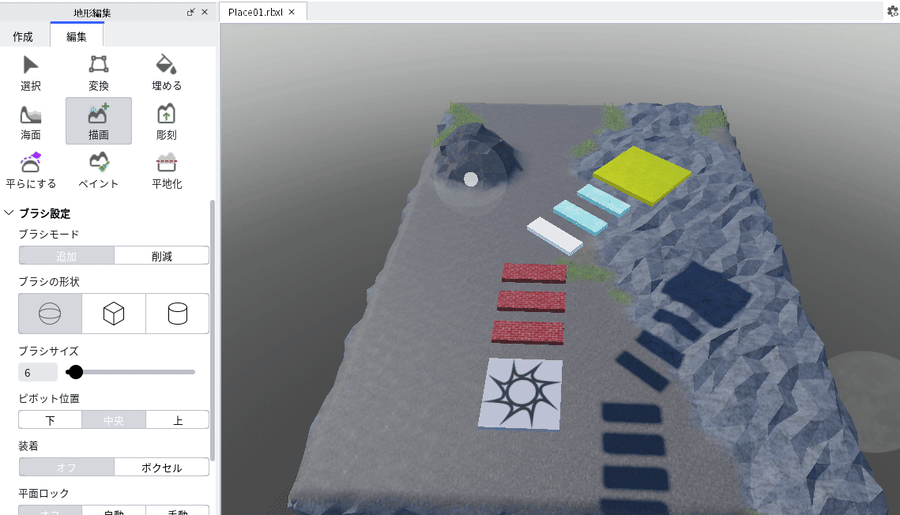Collapse the ブラシ設定 section
The width and height of the screenshot is (900, 515).
[9, 213]
